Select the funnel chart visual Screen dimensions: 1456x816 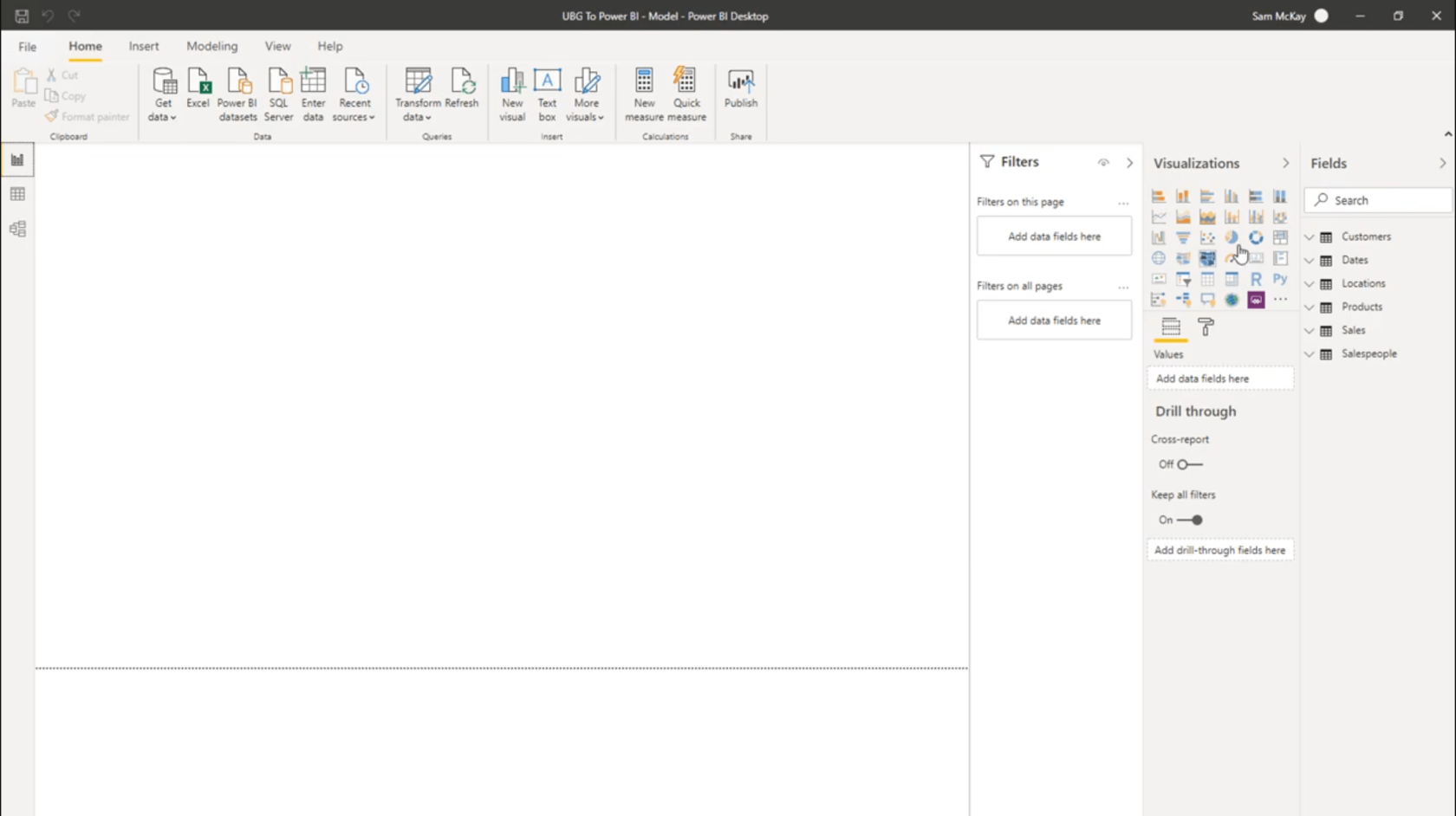click(x=1183, y=237)
